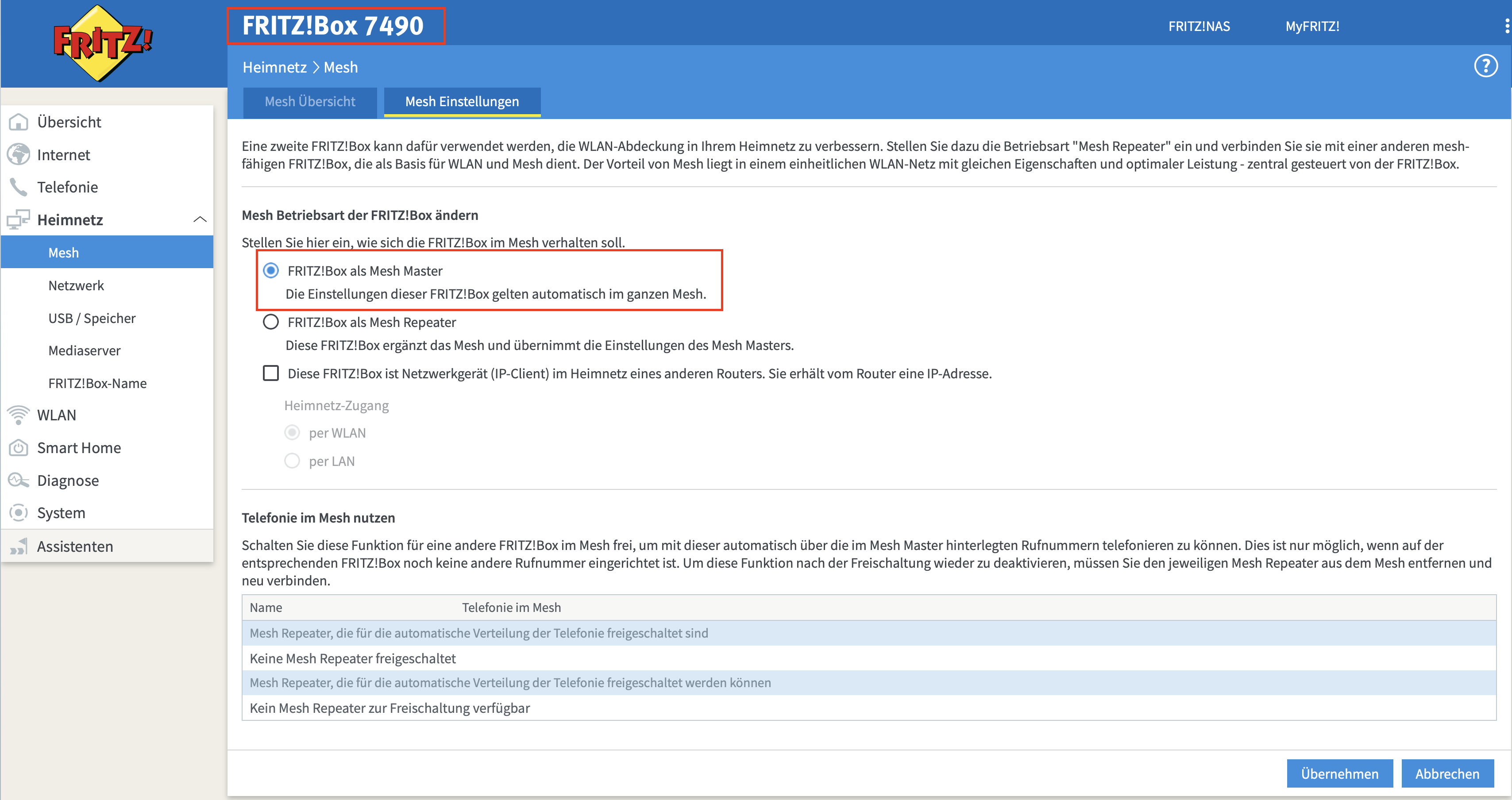Image resolution: width=1512 pixels, height=800 pixels.
Task: Select FRITZ!Box als Mesh Repeater radio
Action: click(270, 322)
